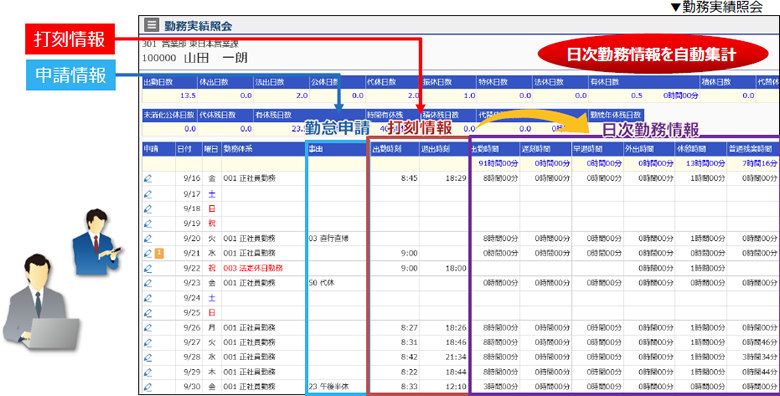Click the 8:27 clock-in time on 9/26
The image size is (780, 396).
coord(409,328)
